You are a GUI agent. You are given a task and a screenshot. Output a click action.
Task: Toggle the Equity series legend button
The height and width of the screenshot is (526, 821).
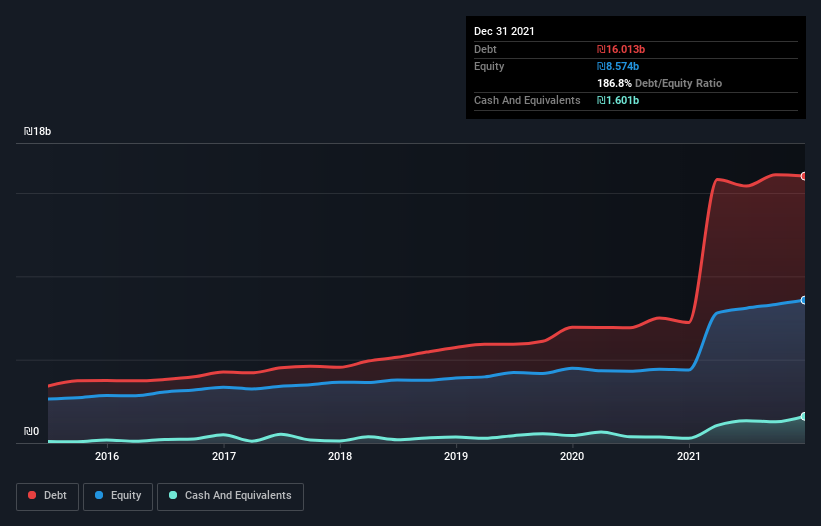coord(118,496)
